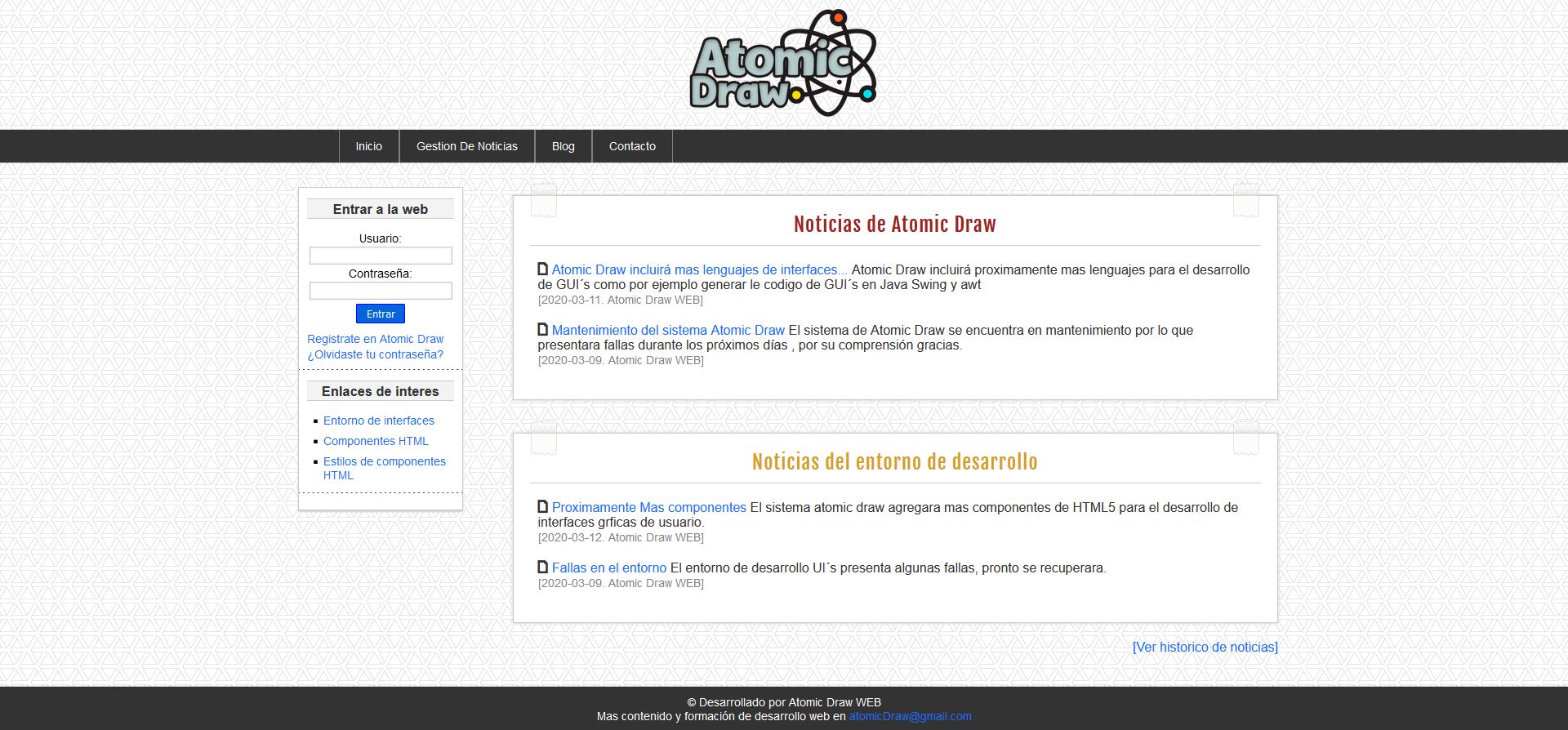This screenshot has width=1568, height=730.
Task: Open the 'Proximamente Mas componentes' news link
Action: pyautogui.click(x=649, y=507)
